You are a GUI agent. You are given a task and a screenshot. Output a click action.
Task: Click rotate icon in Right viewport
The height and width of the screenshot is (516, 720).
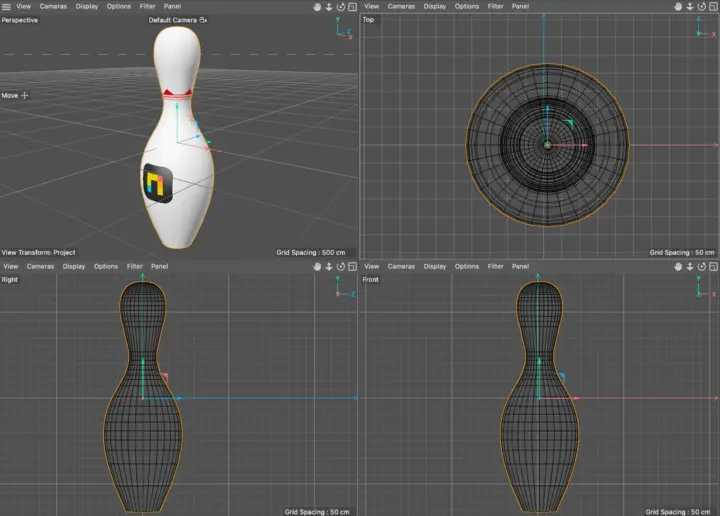click(x=341, y=267)
